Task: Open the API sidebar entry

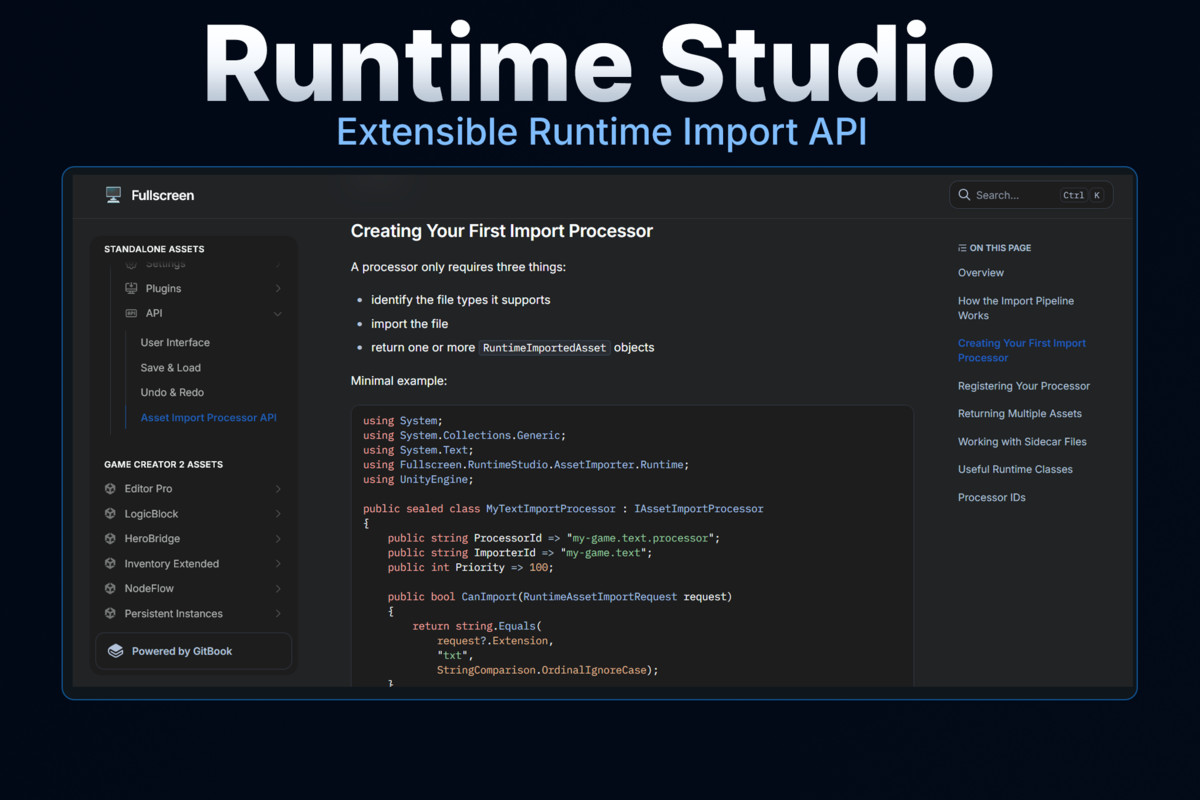Action: click(153, 314)
